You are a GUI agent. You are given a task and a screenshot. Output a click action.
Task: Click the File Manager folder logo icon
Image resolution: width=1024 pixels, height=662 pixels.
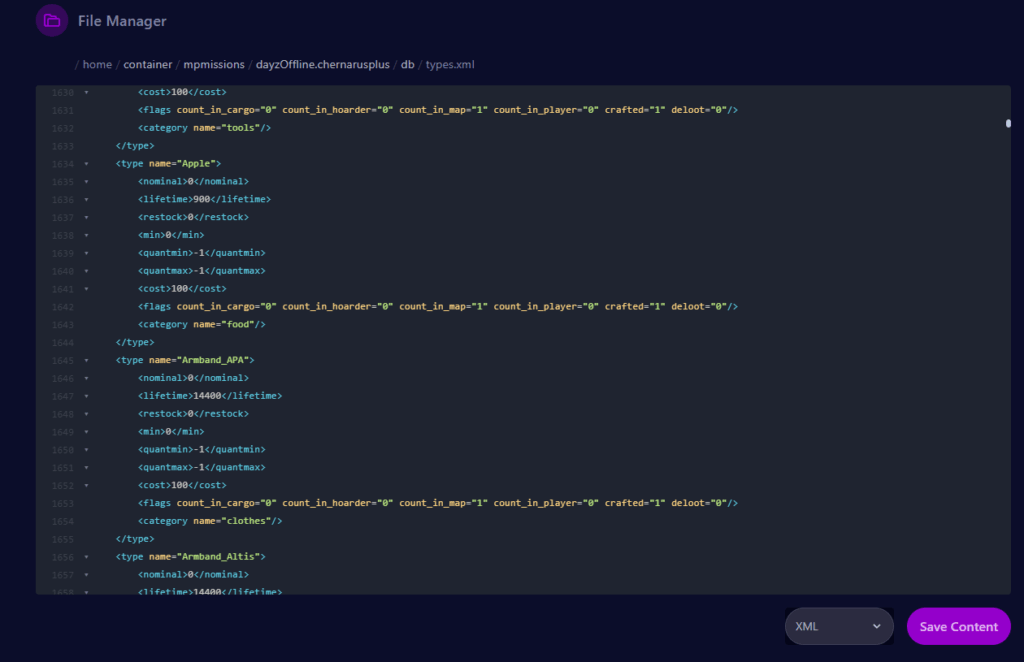[51, 20]
